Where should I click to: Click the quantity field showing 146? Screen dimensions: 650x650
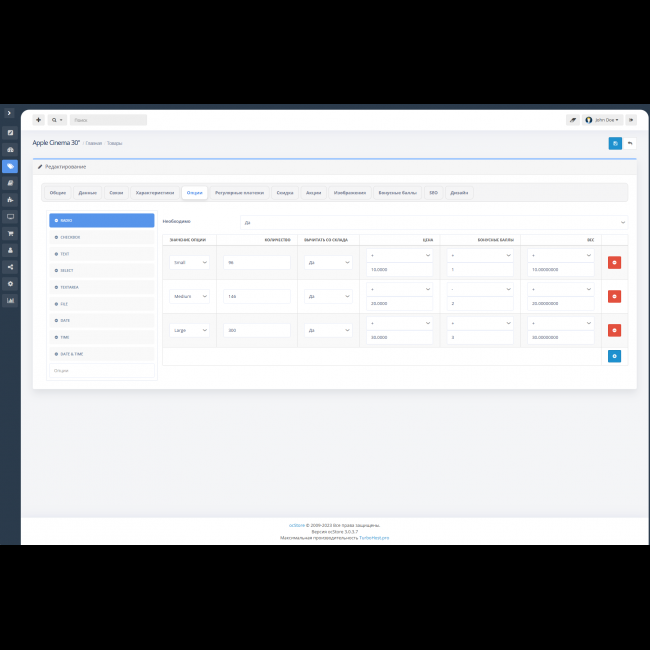(257, 296)
